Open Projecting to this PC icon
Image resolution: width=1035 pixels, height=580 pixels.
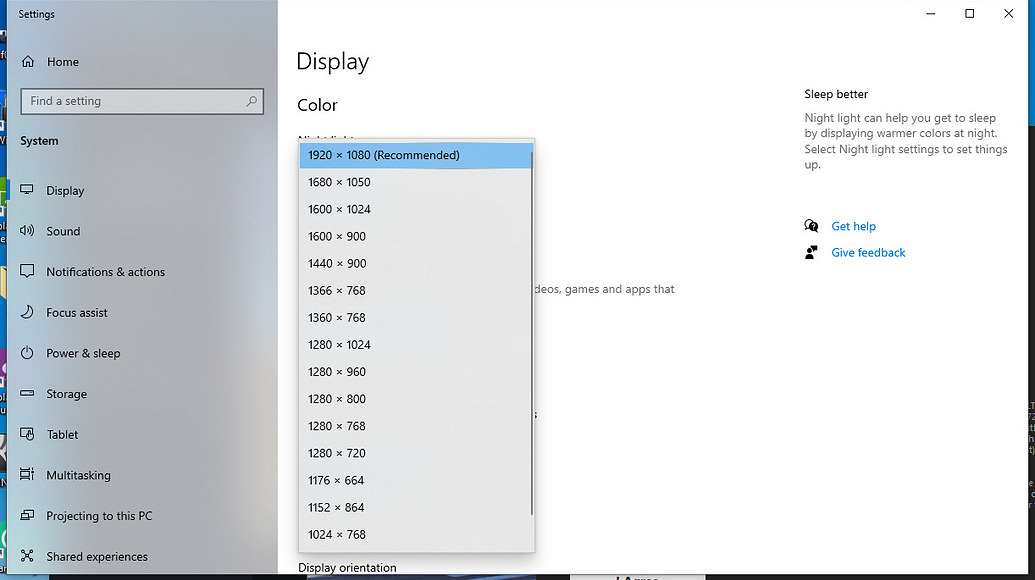click(x=30, y=515)
